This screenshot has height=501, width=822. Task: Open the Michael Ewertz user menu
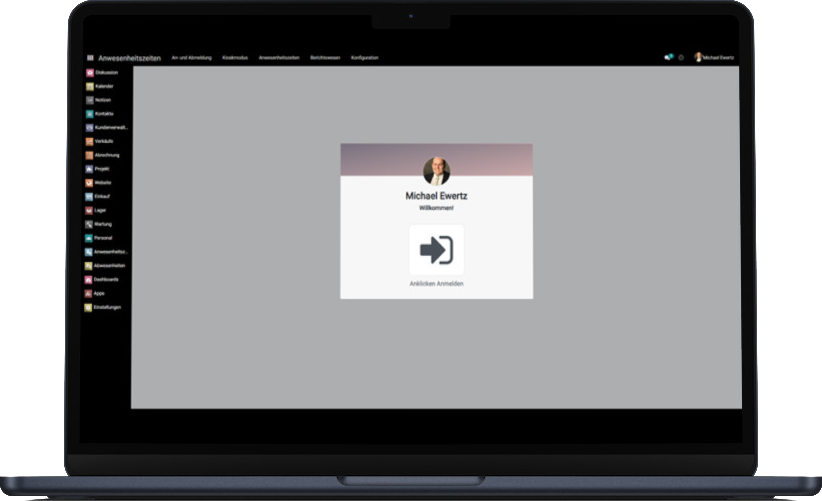(714, 58)
